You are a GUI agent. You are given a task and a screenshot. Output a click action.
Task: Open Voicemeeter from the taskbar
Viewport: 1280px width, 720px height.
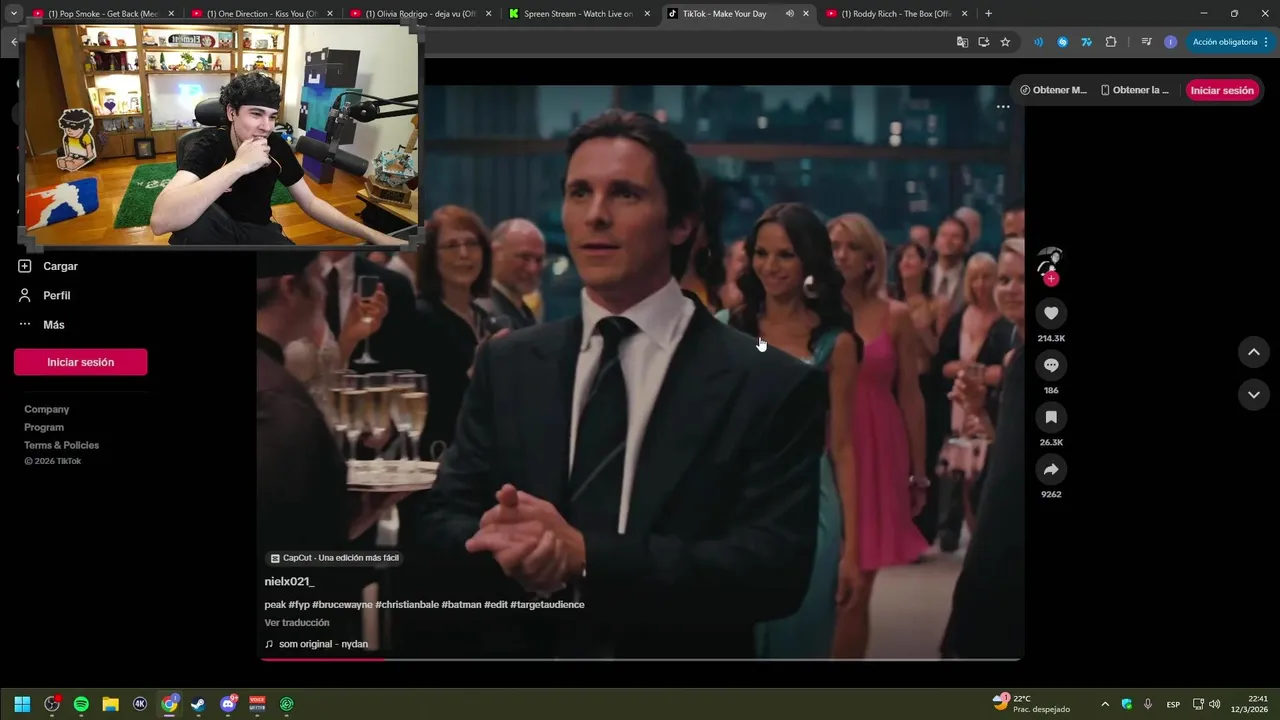[257, 704]
